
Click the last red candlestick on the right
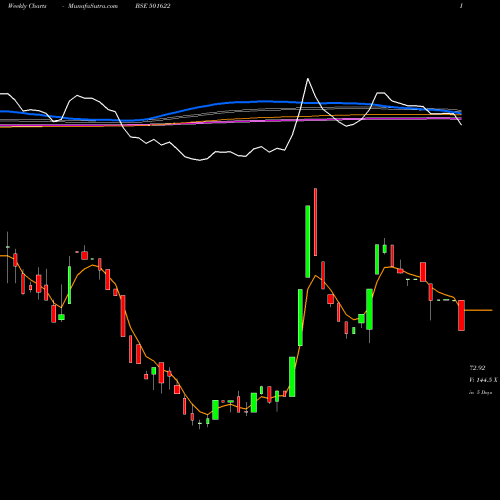click(461, 315)
